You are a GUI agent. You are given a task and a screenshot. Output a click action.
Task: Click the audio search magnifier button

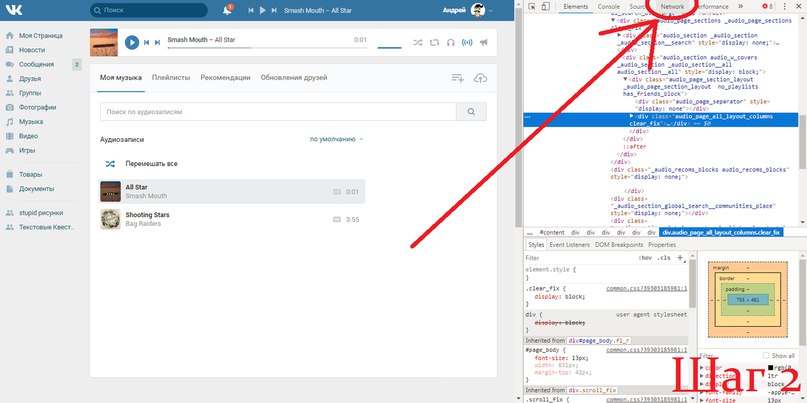coord(471,112)
